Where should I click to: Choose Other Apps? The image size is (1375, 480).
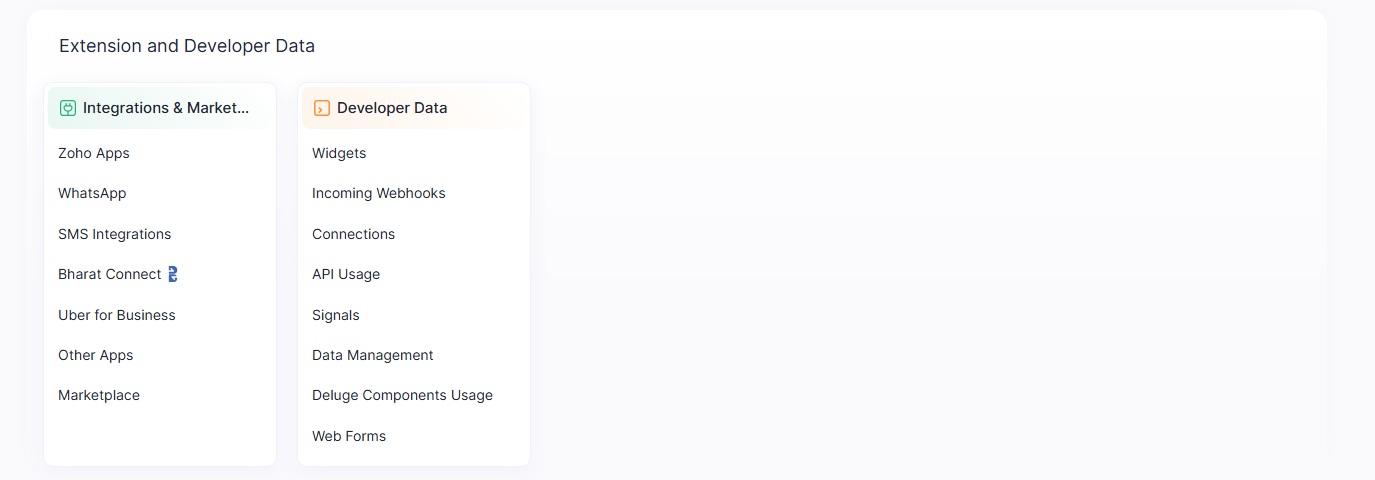(x=95, y=355)
